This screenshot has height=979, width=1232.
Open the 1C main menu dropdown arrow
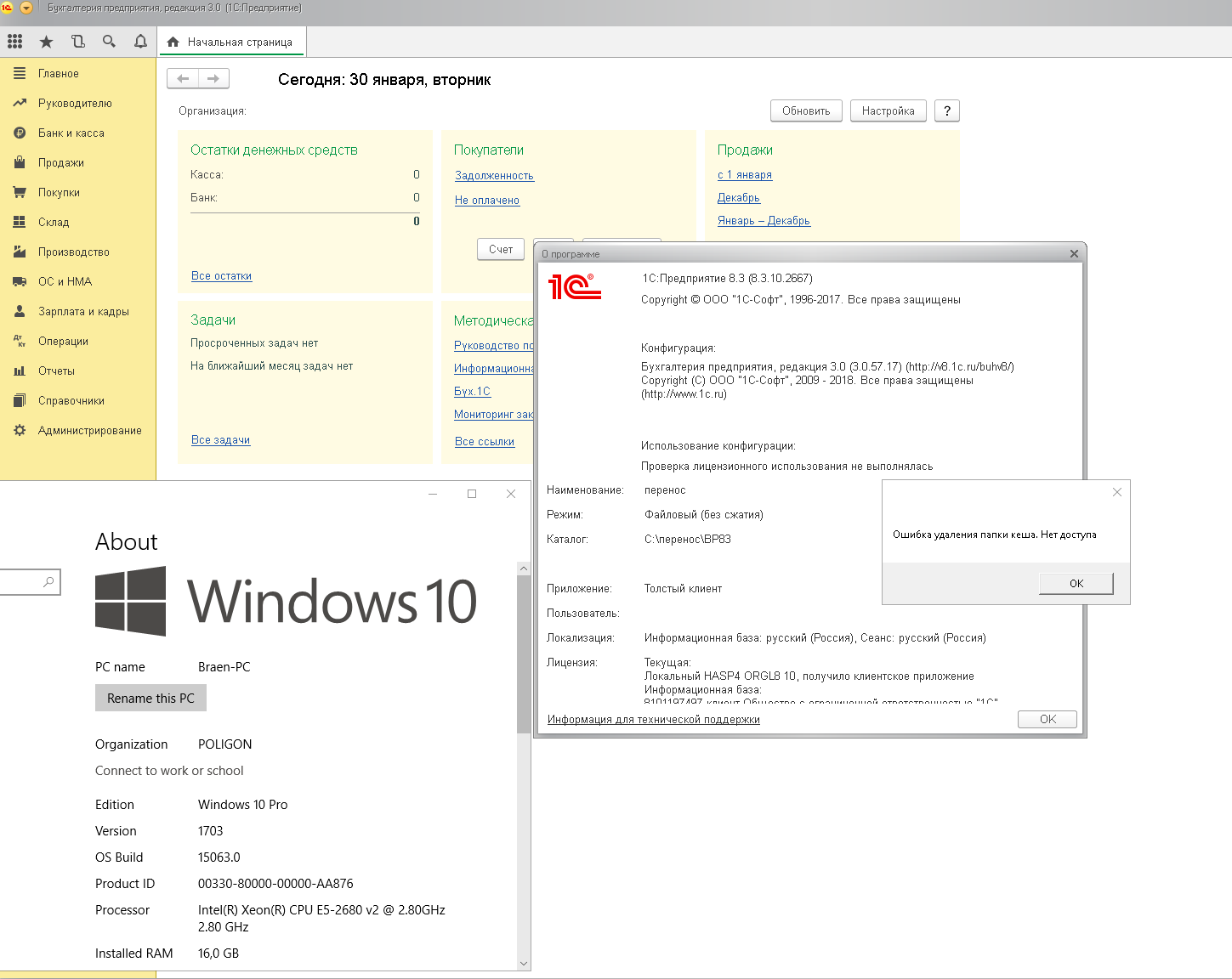26,8
